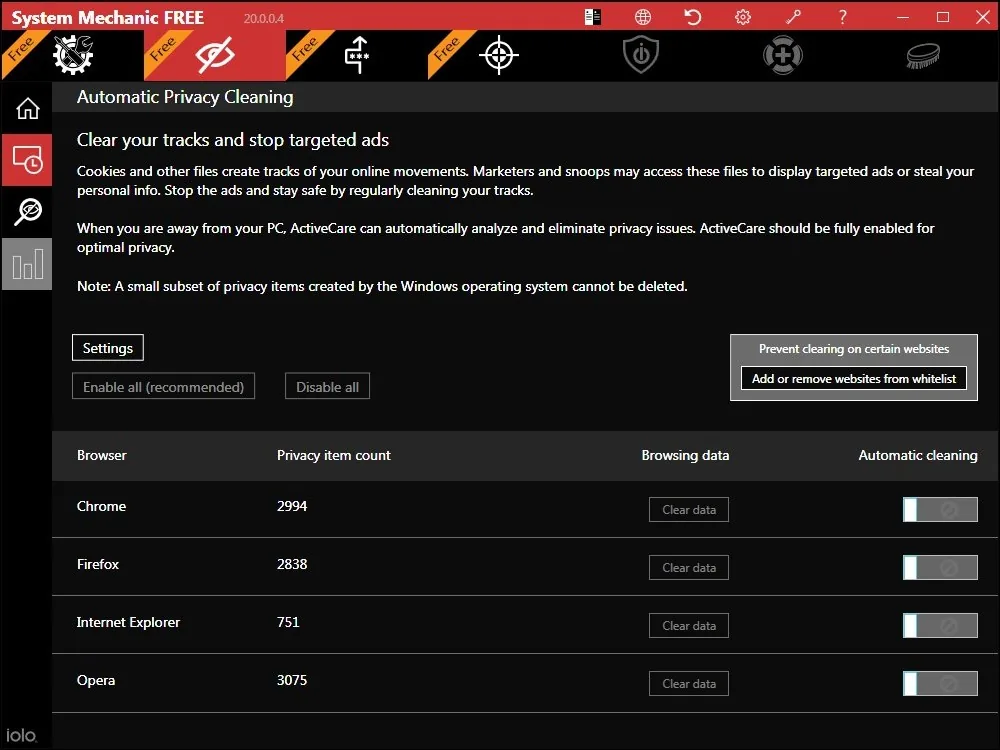Select the Firefox browser row name

click(98, 564)
